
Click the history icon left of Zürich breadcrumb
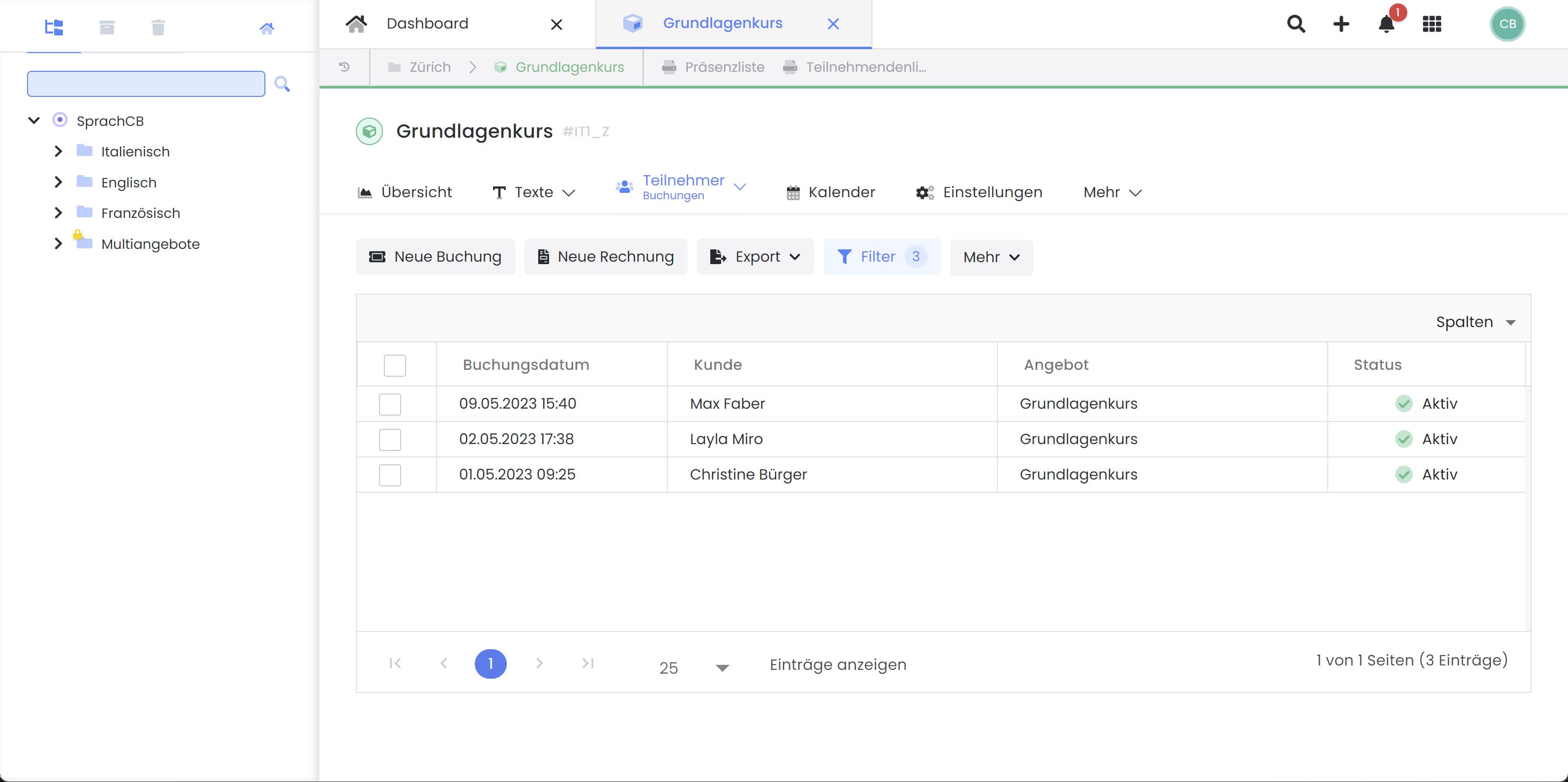pyautogui.click(x=345, y=67)
